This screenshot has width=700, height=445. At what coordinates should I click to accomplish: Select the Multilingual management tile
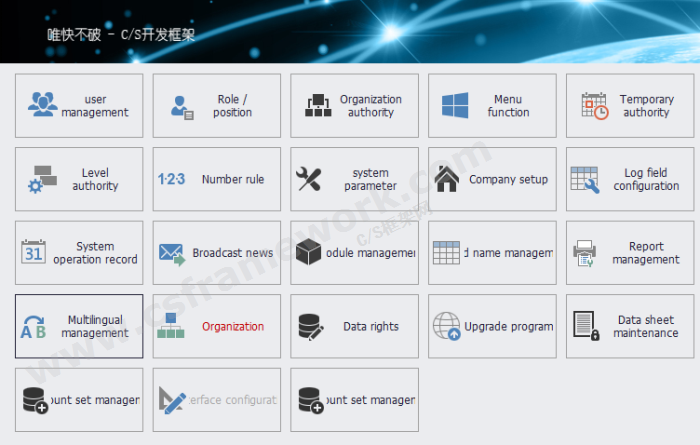(x=79, y=326)
